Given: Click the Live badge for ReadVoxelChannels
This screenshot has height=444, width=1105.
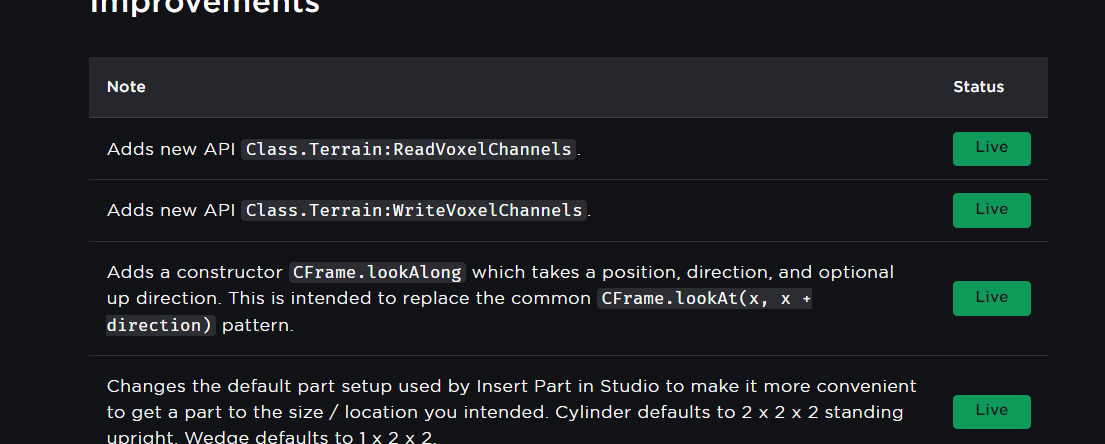Looking at the screenshot, I should point(991,148).
